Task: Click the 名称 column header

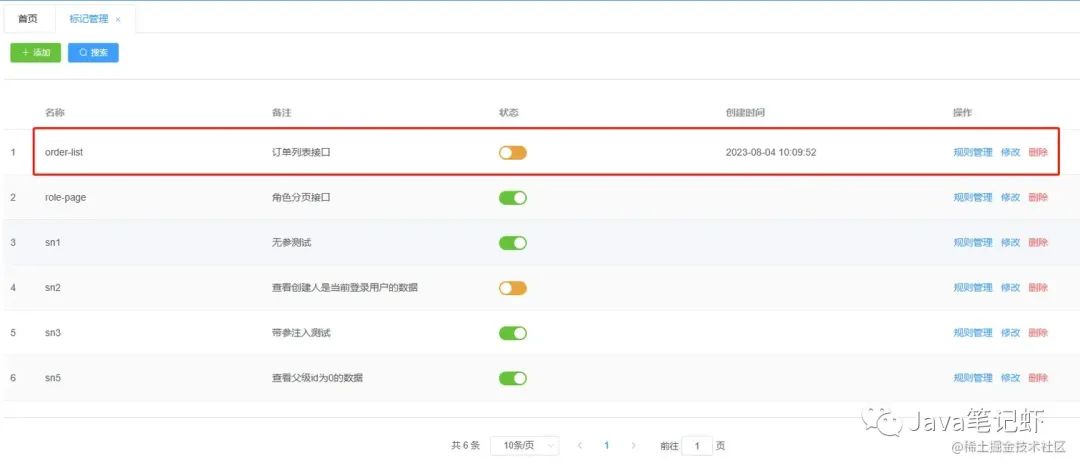Action: [x=54, y=112]
